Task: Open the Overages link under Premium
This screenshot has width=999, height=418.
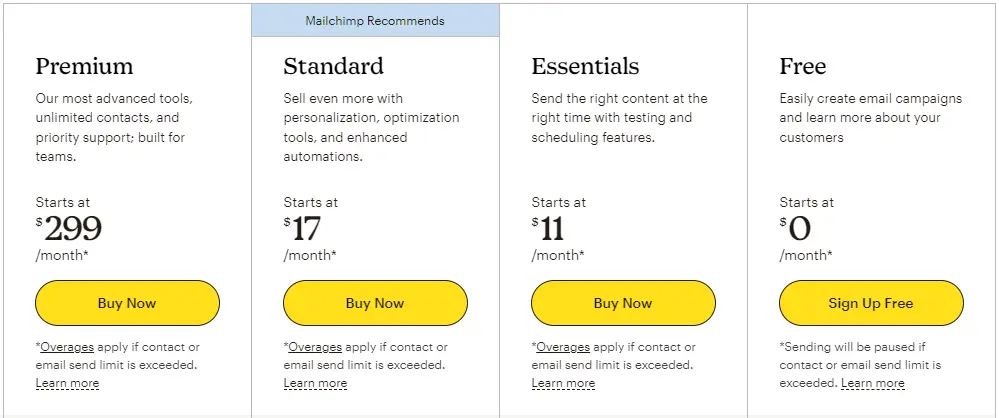Action: click(68, 347)
